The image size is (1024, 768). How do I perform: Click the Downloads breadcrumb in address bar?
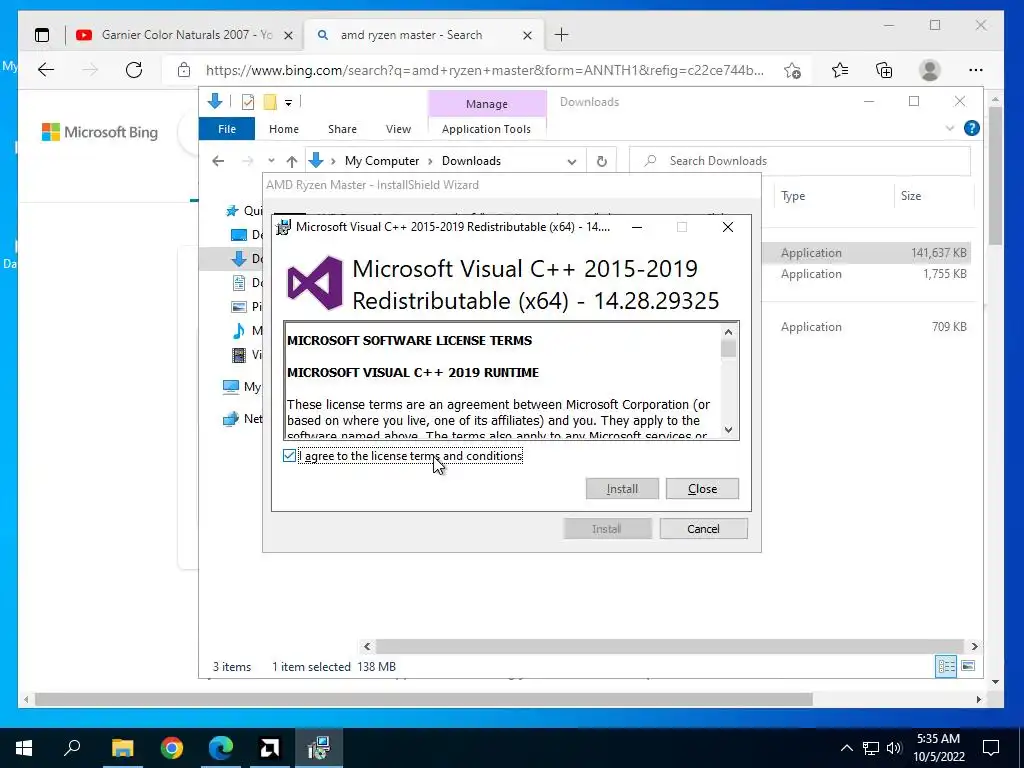point(471,161)
